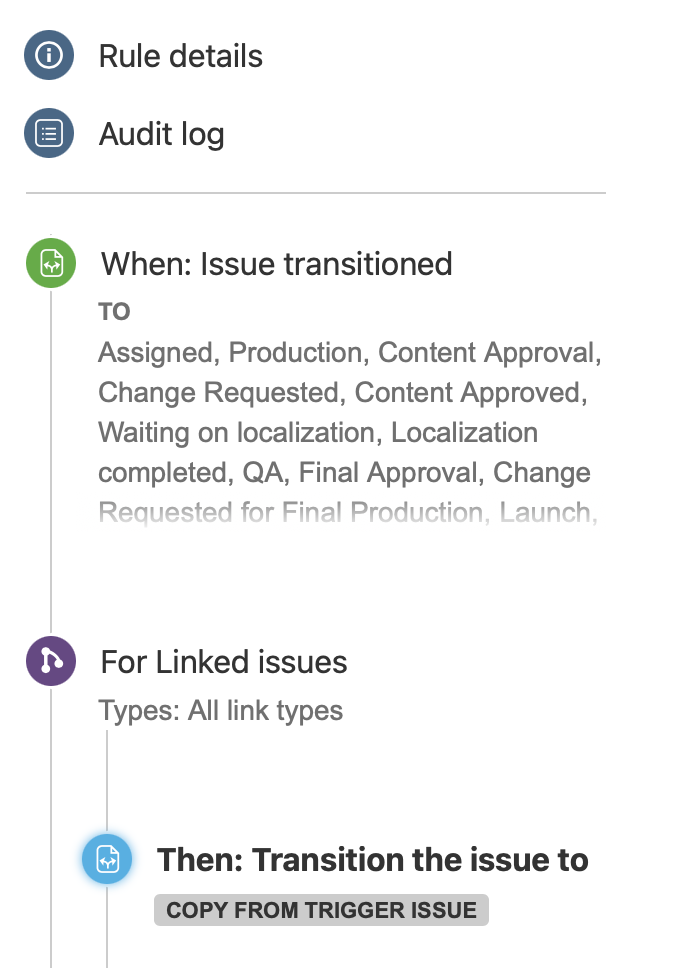Select the green Issue transitioned trigger icon
The image size is (698, 968).
51,264
